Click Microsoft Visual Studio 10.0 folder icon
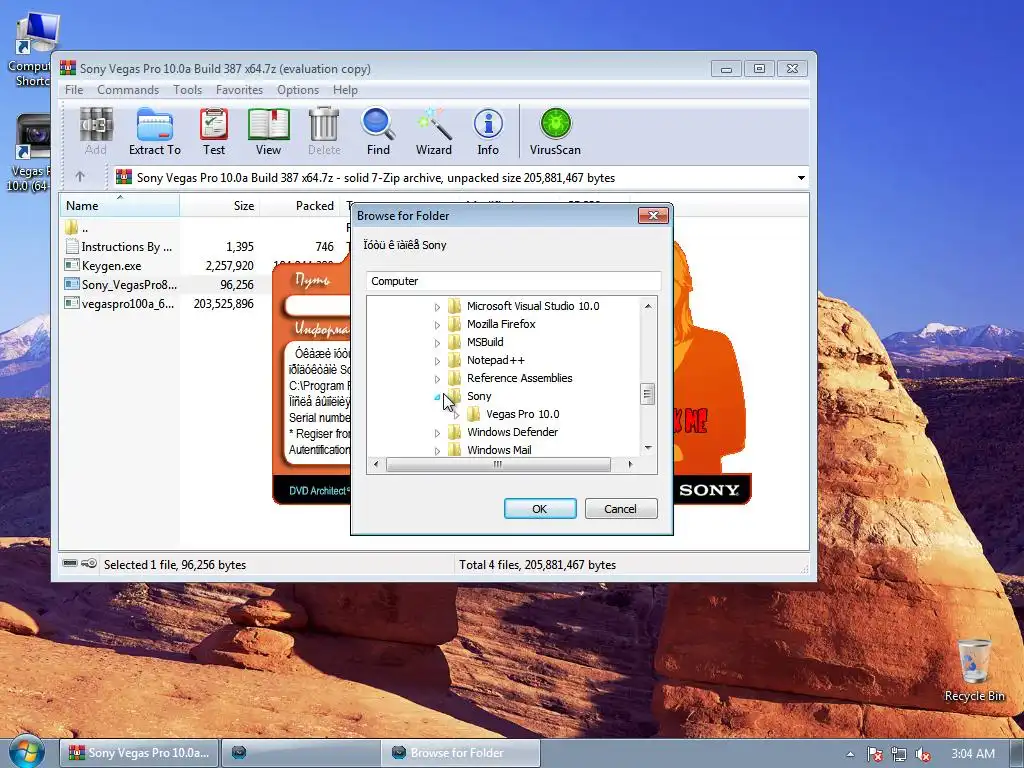 click(455, 306)
